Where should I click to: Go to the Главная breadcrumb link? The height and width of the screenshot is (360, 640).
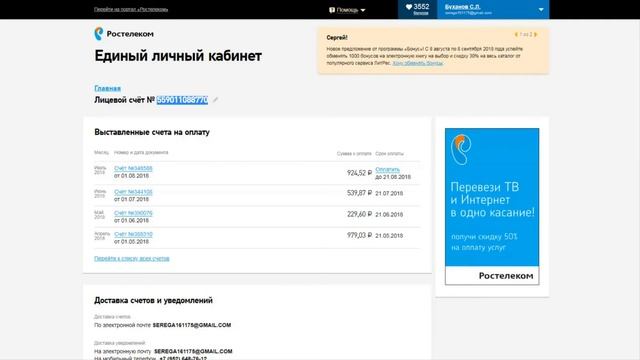[x=107, y=88]
